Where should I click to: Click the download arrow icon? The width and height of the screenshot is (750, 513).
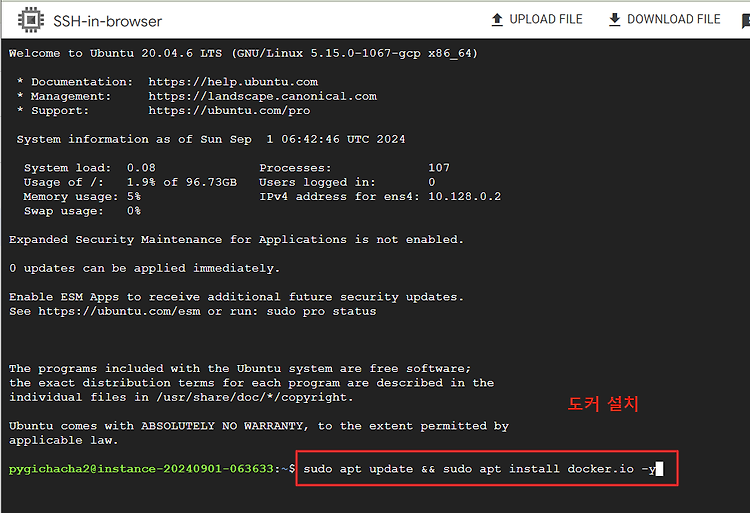click(x=615, y=20)
